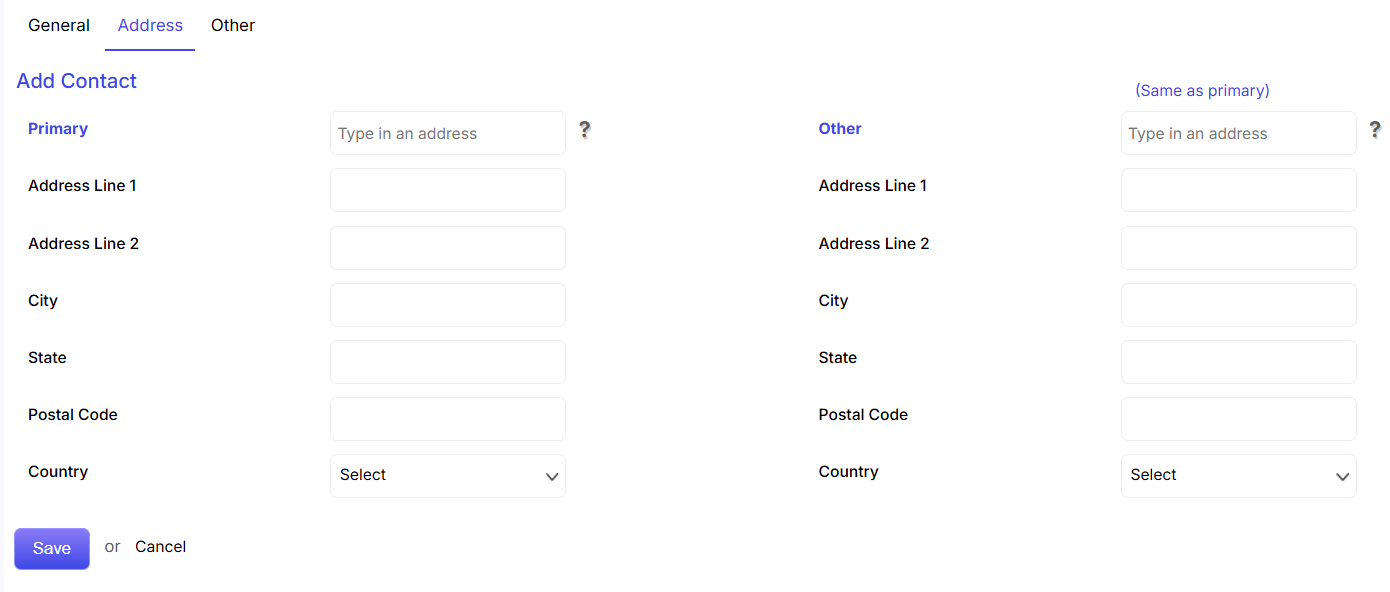Select the Address tab
The height and width of the screenshot is (592, 1390).
point(150,26)
